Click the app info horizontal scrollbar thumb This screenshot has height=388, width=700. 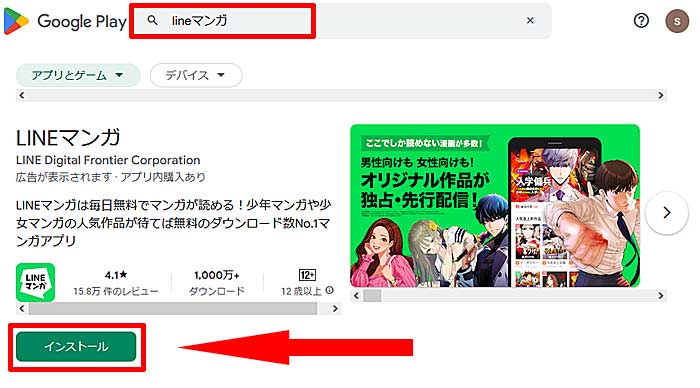(173, 309)
